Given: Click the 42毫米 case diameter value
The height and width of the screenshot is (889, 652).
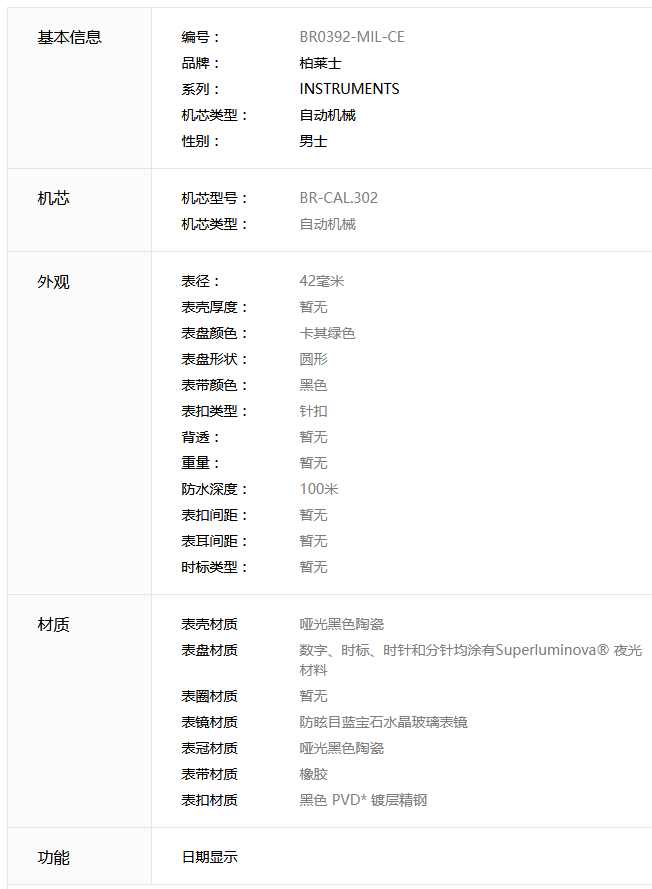Looking at the screenshot, I should point(321,281).
